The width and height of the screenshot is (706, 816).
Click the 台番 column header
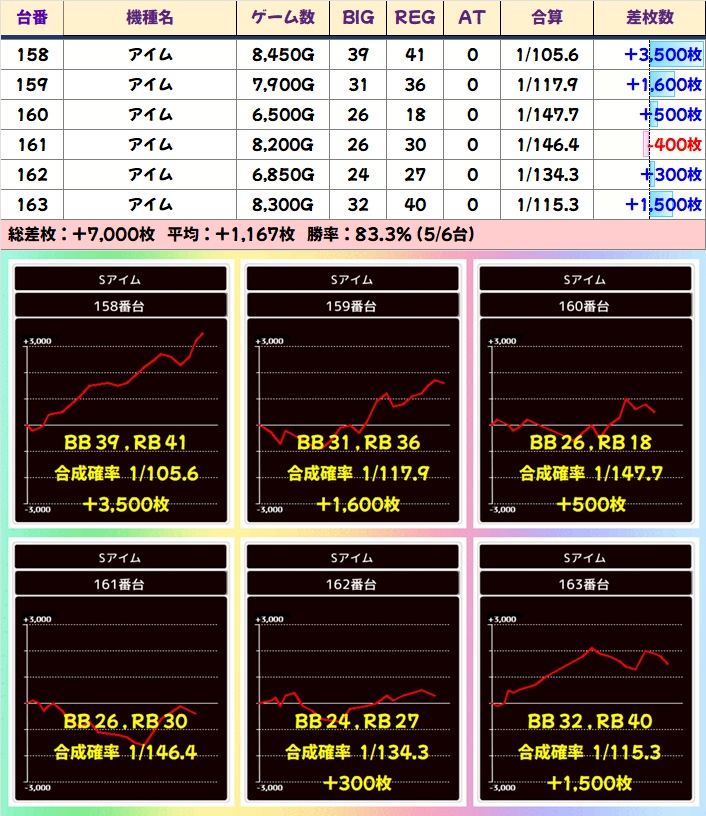coord(32,18)
